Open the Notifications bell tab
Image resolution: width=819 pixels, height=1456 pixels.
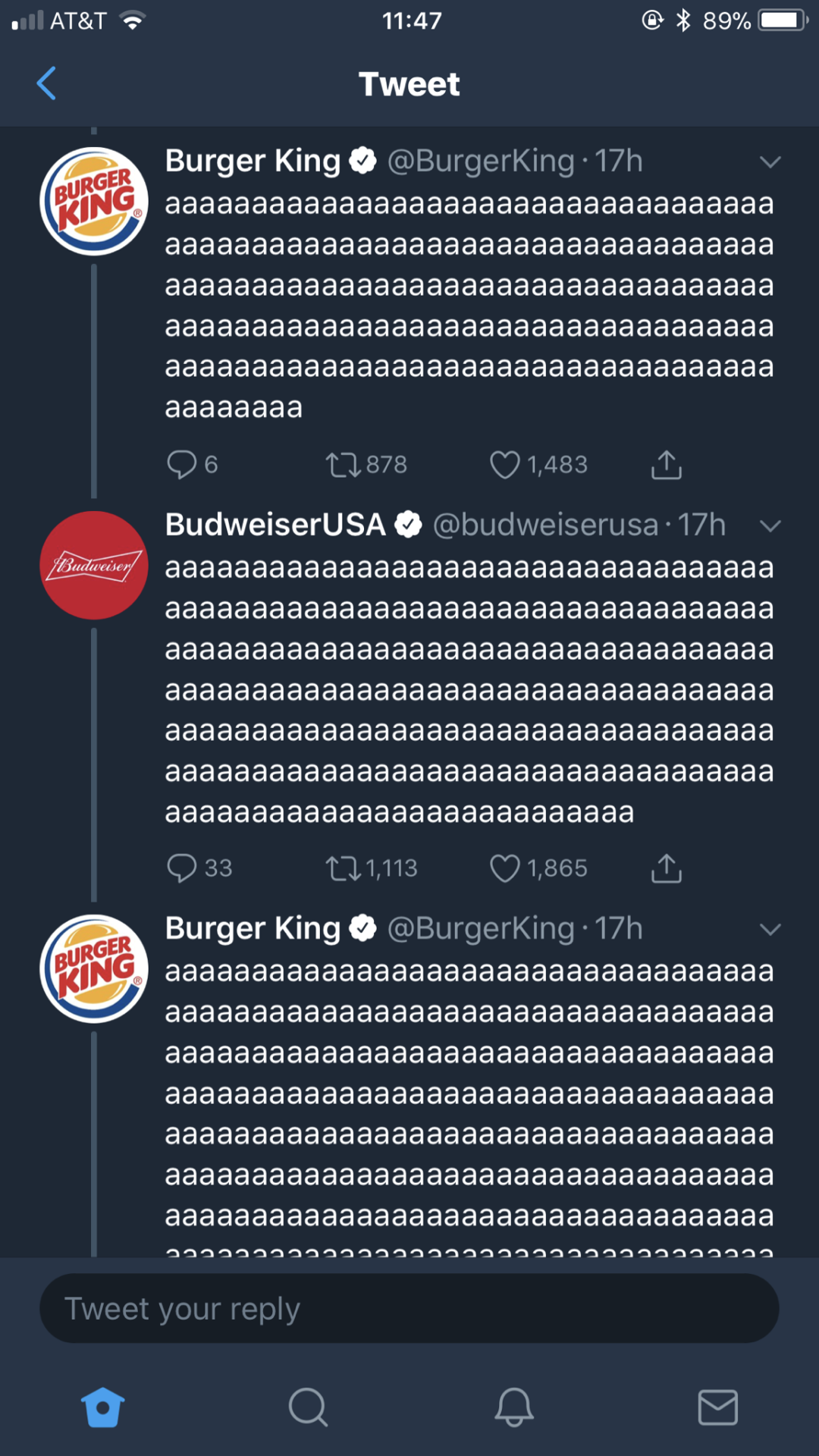[513, 1407]
